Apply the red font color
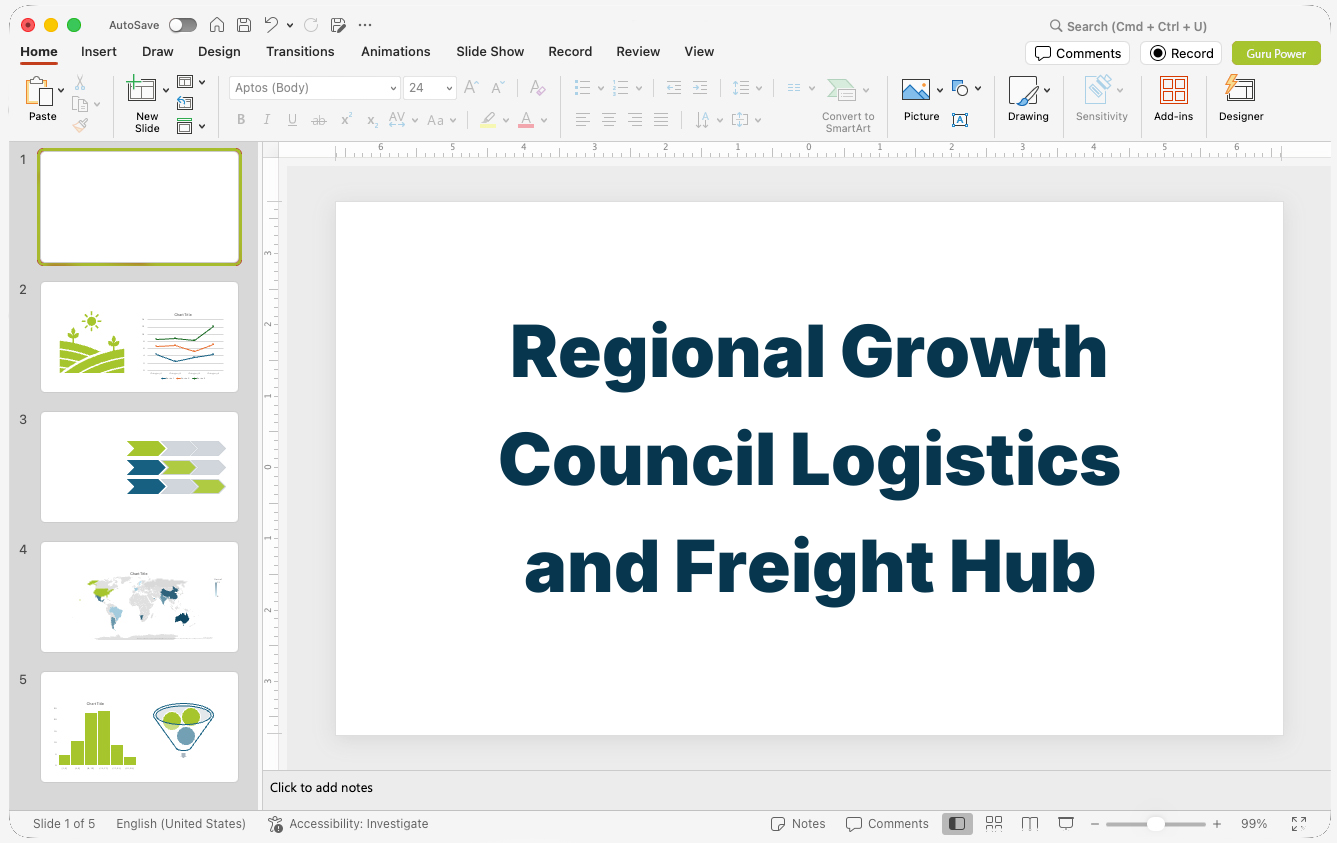Viewport: 1337px width, 843px height. pyautogui.click(x=526, y=120)
